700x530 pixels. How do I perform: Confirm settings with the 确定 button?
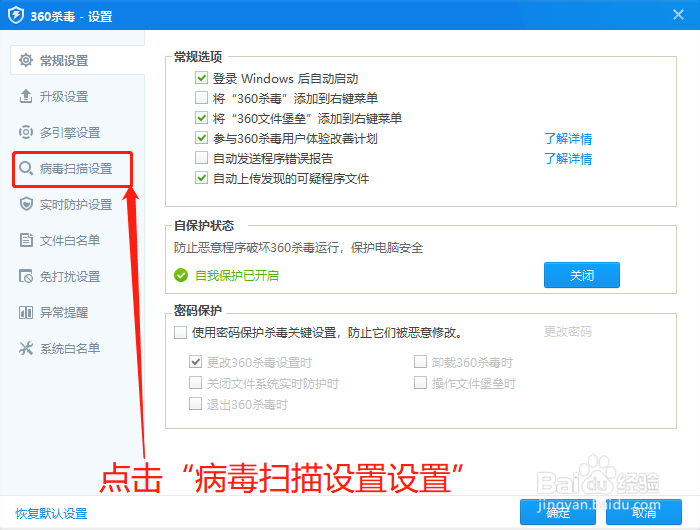pos(558,512)
